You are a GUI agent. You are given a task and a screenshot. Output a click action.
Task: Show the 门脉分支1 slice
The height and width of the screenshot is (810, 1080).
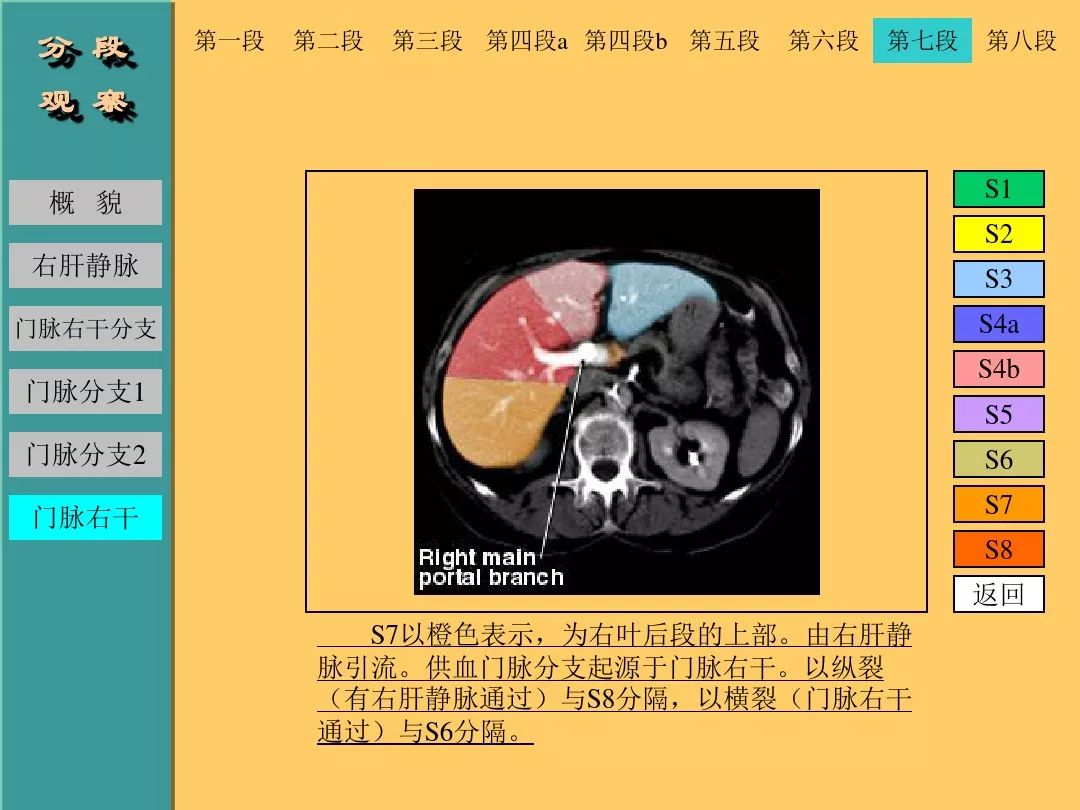[85, 392]
